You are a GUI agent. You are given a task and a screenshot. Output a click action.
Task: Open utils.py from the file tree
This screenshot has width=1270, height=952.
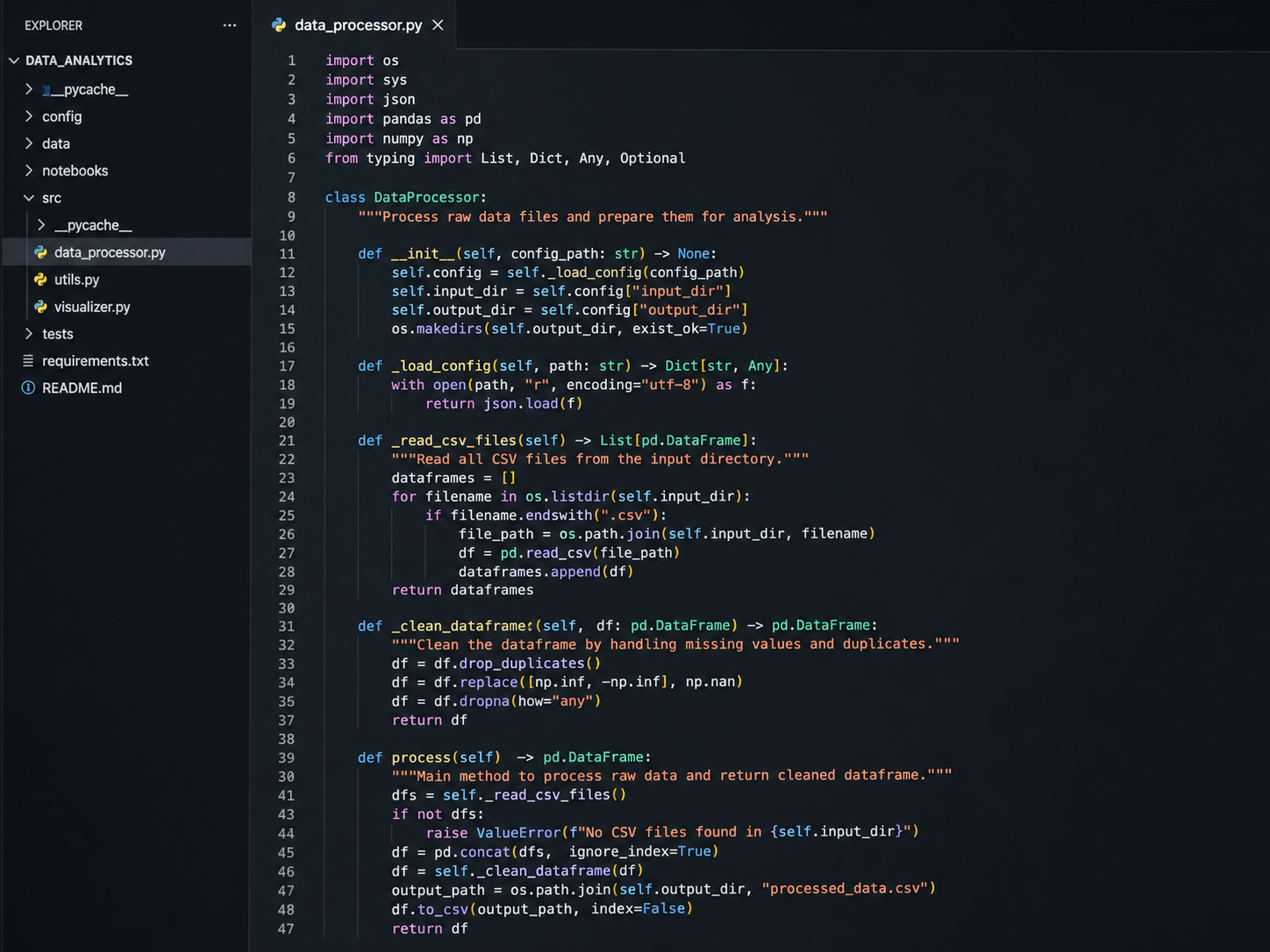pos(76,280)
